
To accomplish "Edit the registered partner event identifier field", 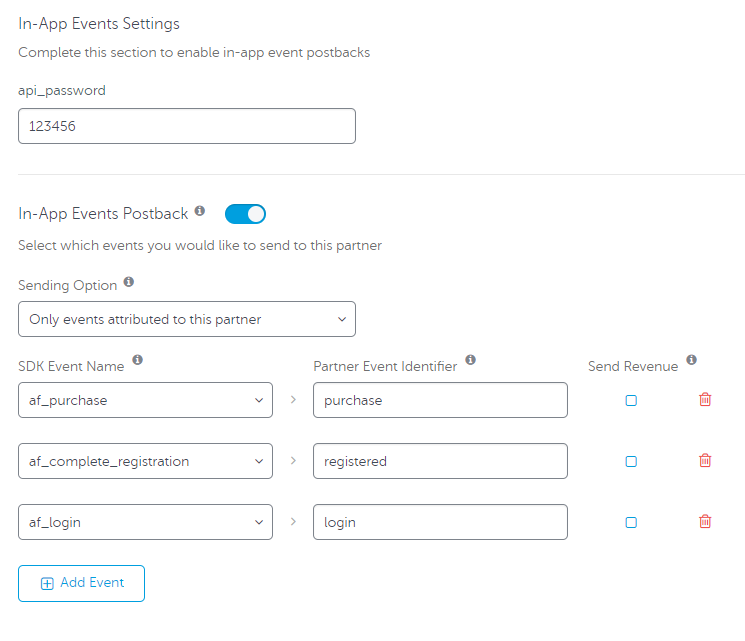I will coord(440,461).
